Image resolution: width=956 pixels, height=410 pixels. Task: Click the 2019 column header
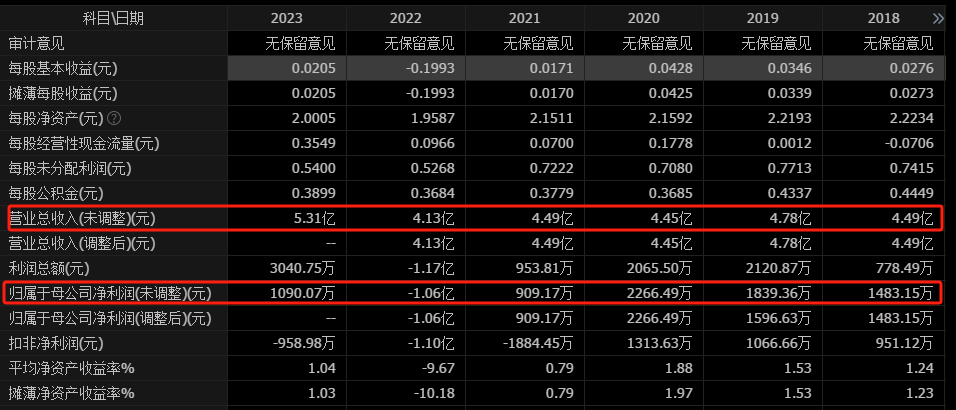click(x=763, y=18)
